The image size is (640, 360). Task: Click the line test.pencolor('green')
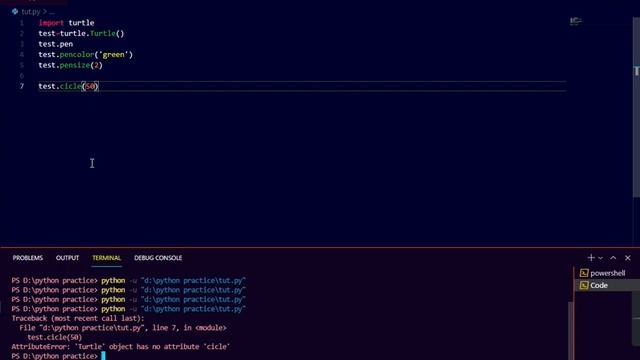[x=86, y=55]
